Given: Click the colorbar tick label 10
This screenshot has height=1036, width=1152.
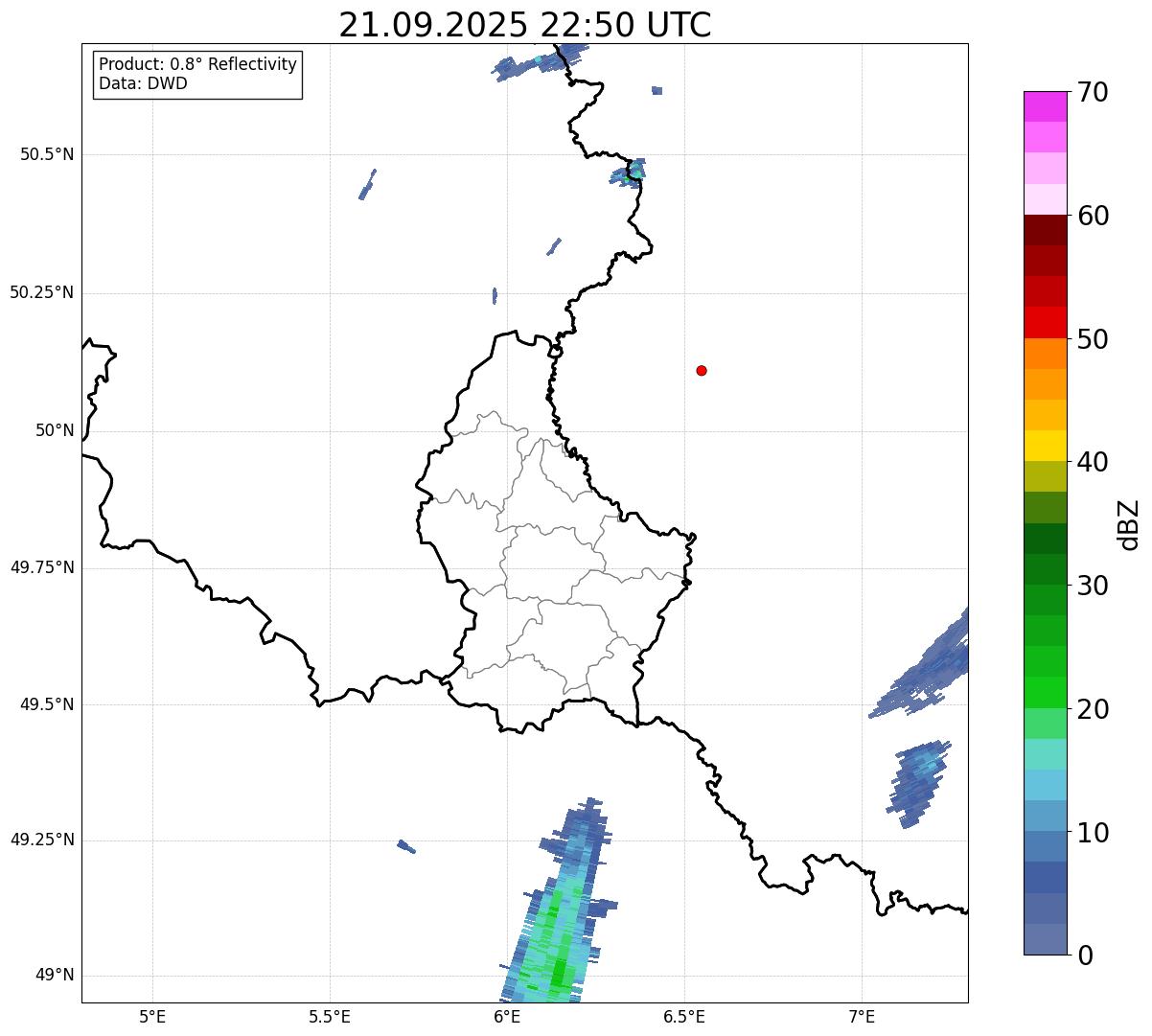Looking at the screenshot, I should (x=1093, y=833).
